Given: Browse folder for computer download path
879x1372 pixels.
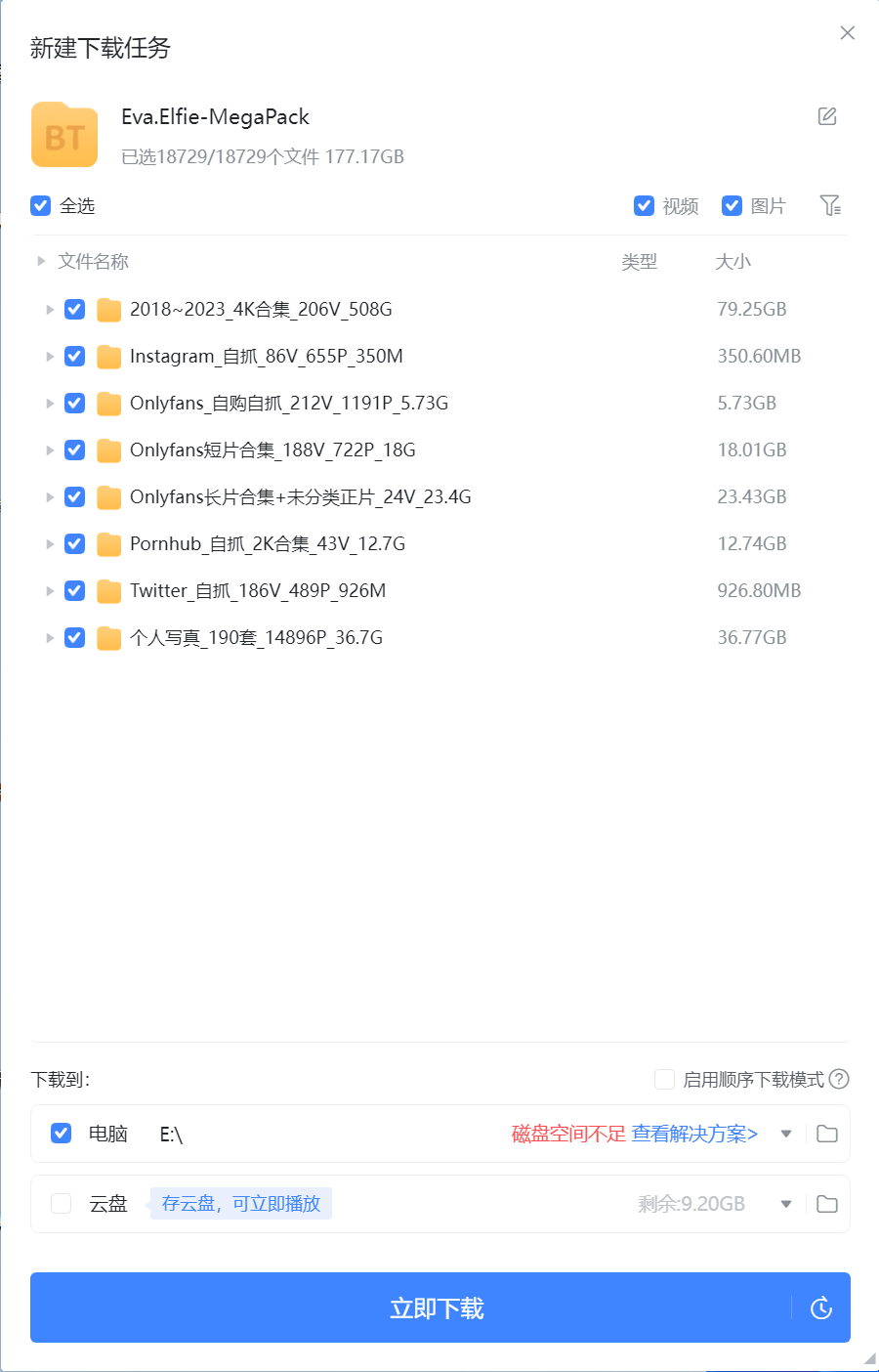Looking at the screenshot, I should [x=827, y=1134].
